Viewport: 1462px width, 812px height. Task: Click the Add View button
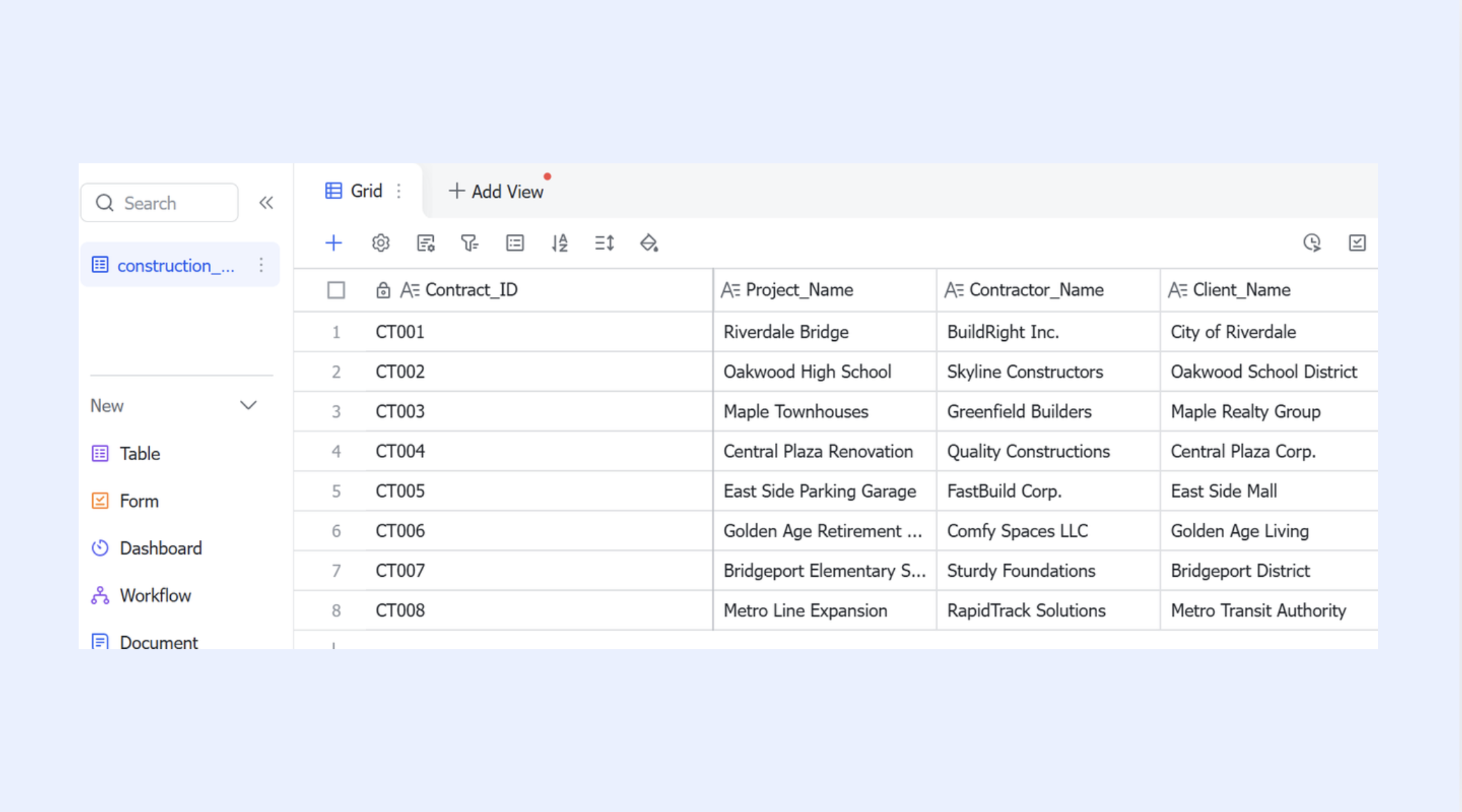(x=496, y=191)
